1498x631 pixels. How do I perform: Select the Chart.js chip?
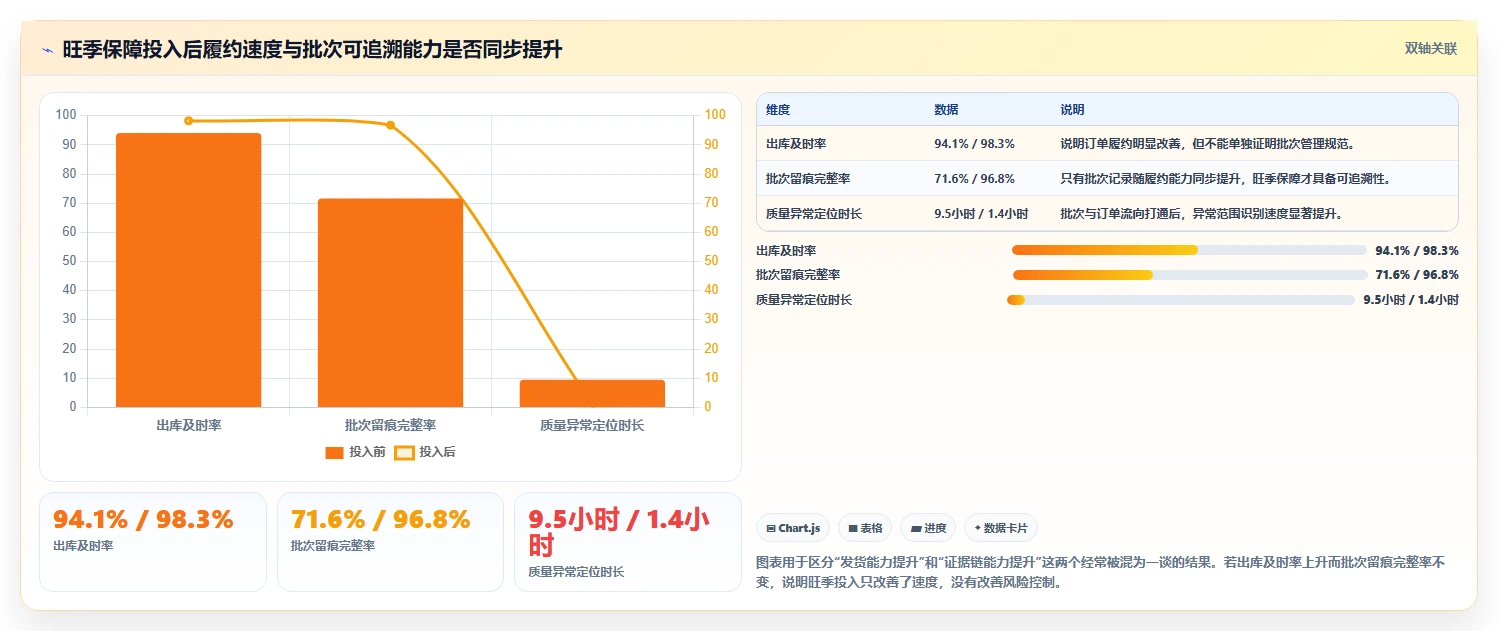click(793, 528)
